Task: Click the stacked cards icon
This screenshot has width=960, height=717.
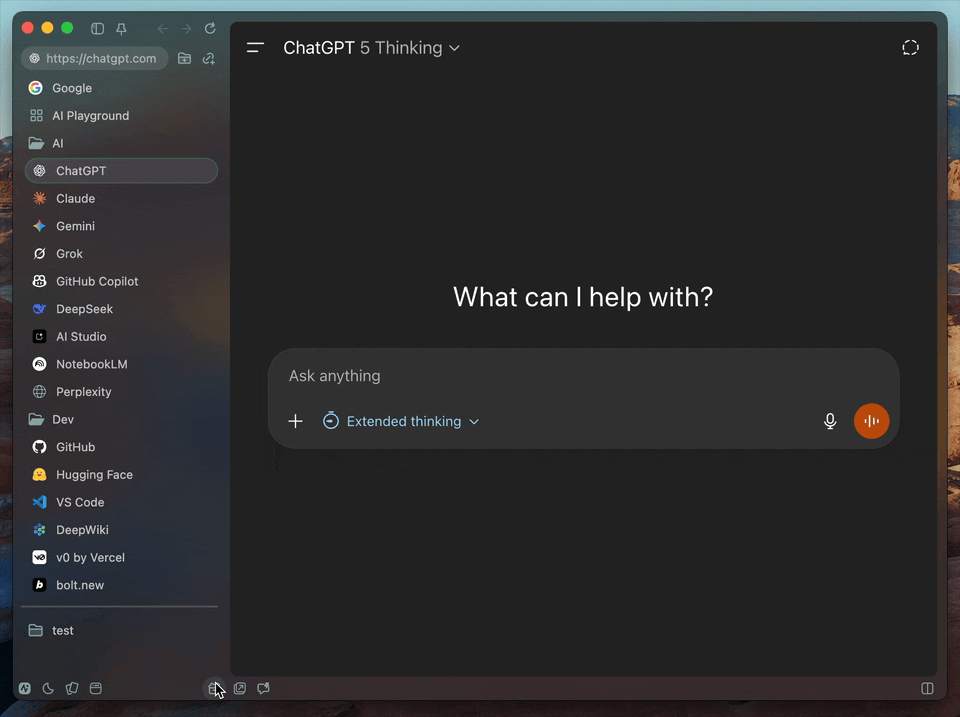Action: tap(72, 688)
